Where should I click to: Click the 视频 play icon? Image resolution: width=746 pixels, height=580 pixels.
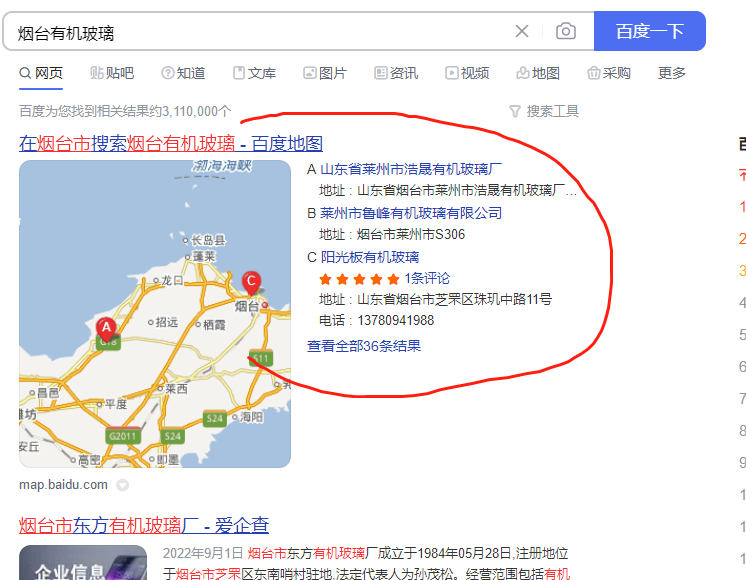click(452, 73)
